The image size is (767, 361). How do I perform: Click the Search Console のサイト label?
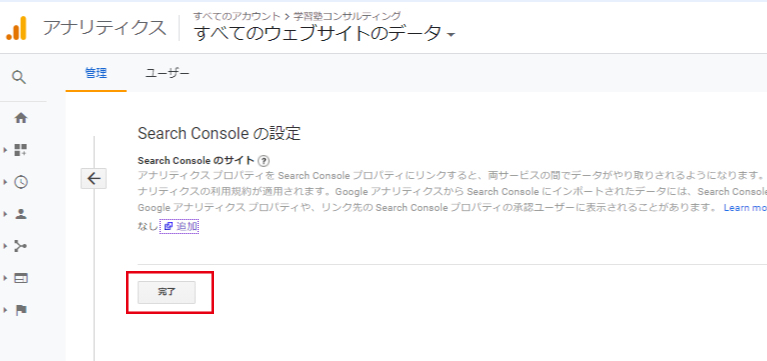(x=196, y=160)
